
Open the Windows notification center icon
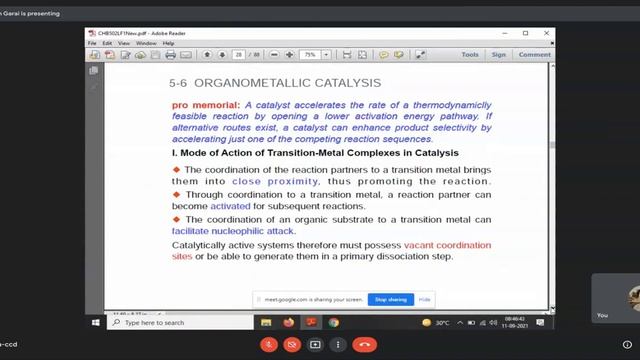[540, 322]
